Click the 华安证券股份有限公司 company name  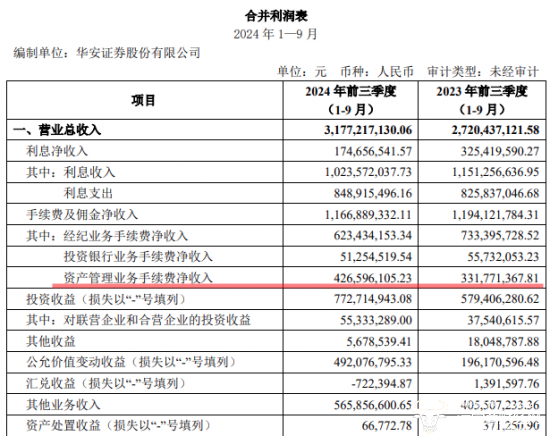[x=138, y=53]
